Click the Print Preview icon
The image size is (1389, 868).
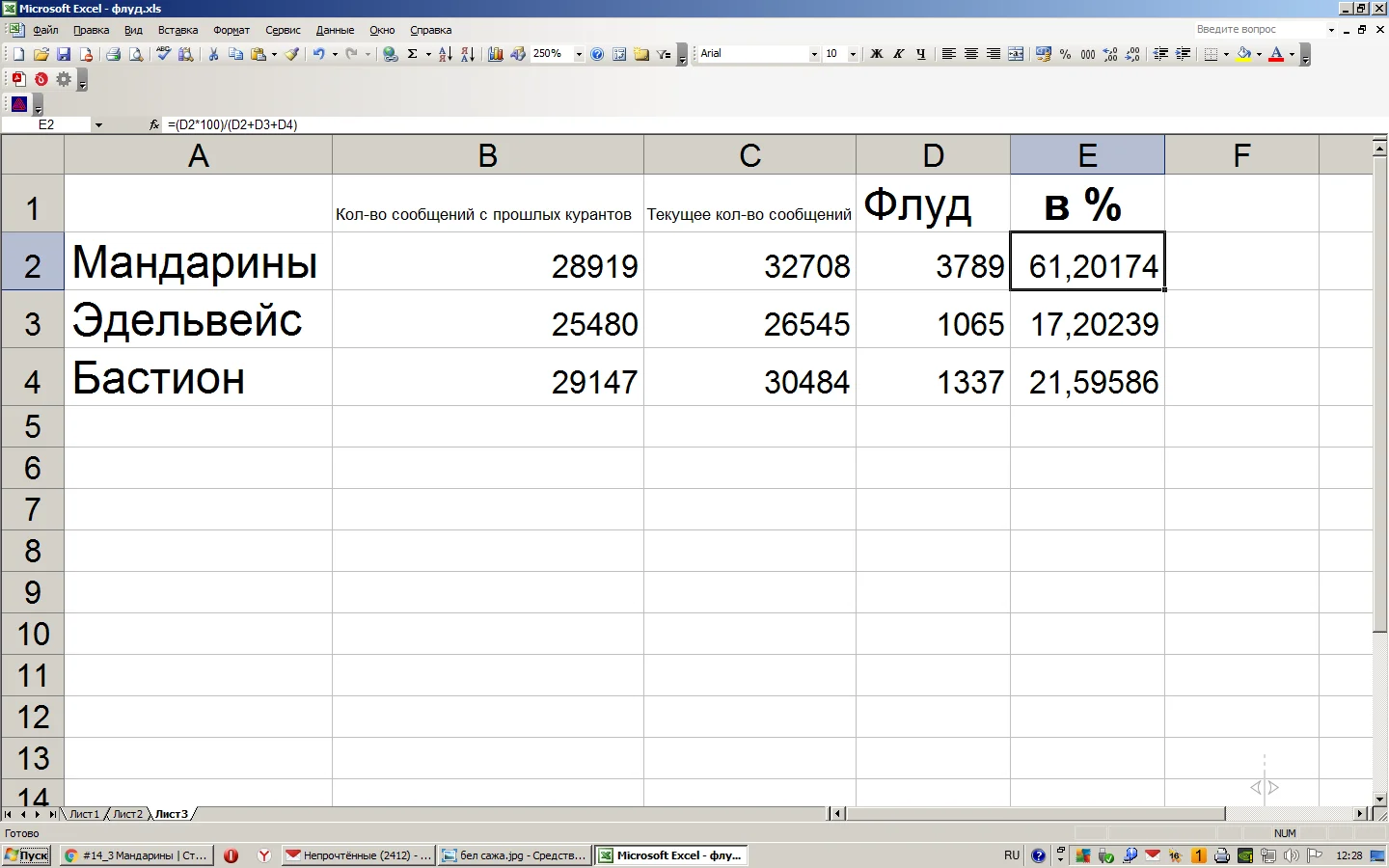coord(136,54)
